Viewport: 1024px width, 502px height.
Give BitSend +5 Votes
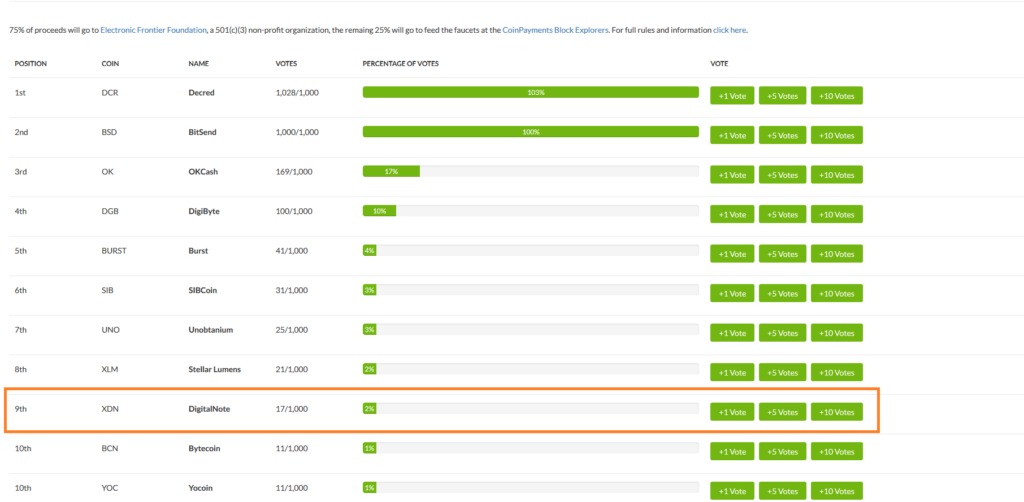click(x=782, y=135)
